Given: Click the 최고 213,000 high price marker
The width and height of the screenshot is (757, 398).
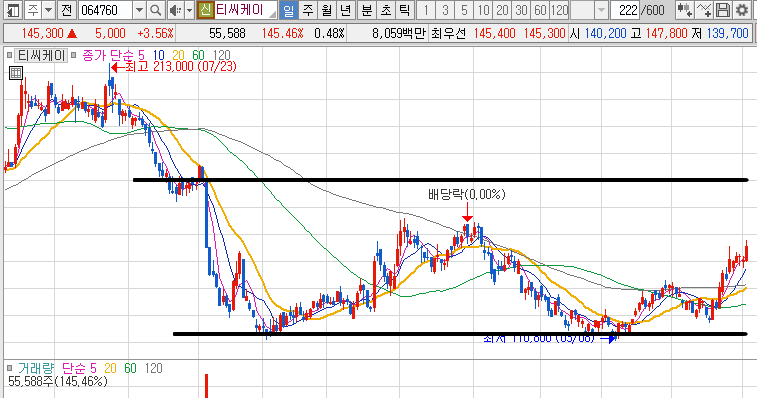Looking at the screenshot, I should [174, 67].
